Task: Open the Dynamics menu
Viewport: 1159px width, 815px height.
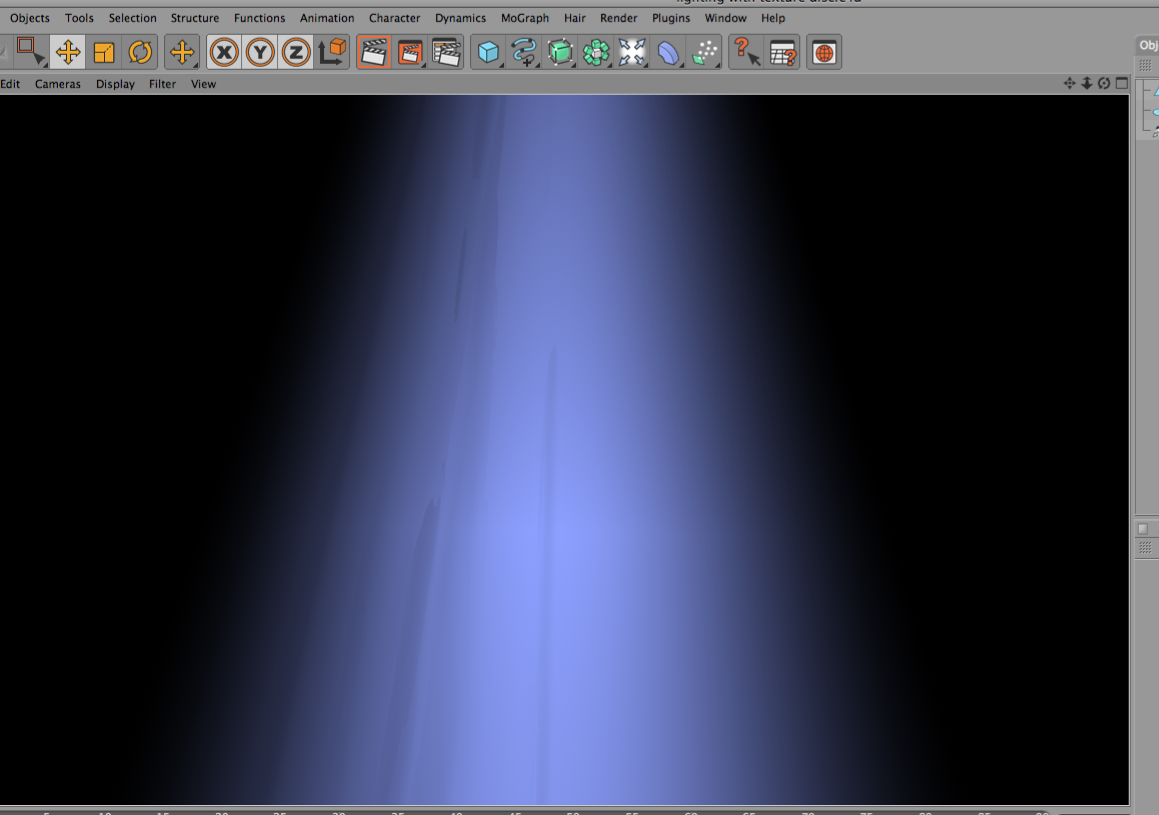Action: (x=460, y=18)
